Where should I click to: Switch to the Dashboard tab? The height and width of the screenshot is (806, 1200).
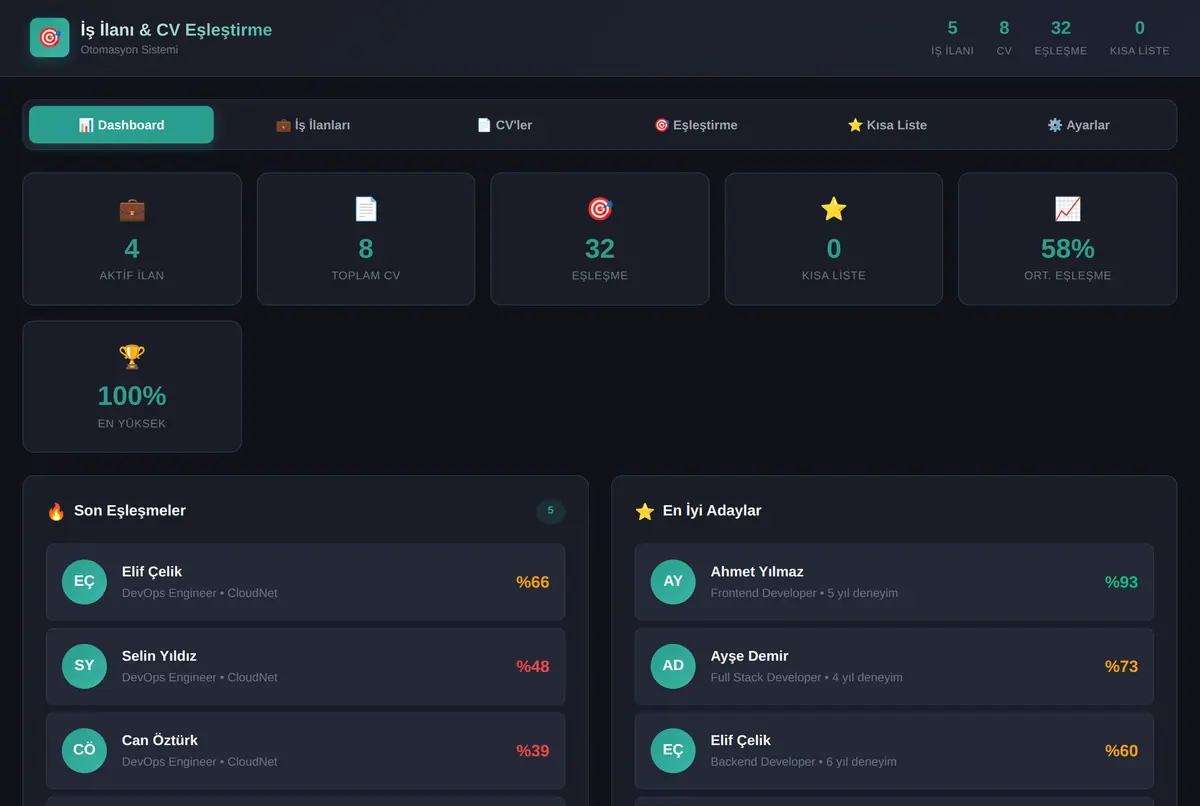click(x=121, y=125)
